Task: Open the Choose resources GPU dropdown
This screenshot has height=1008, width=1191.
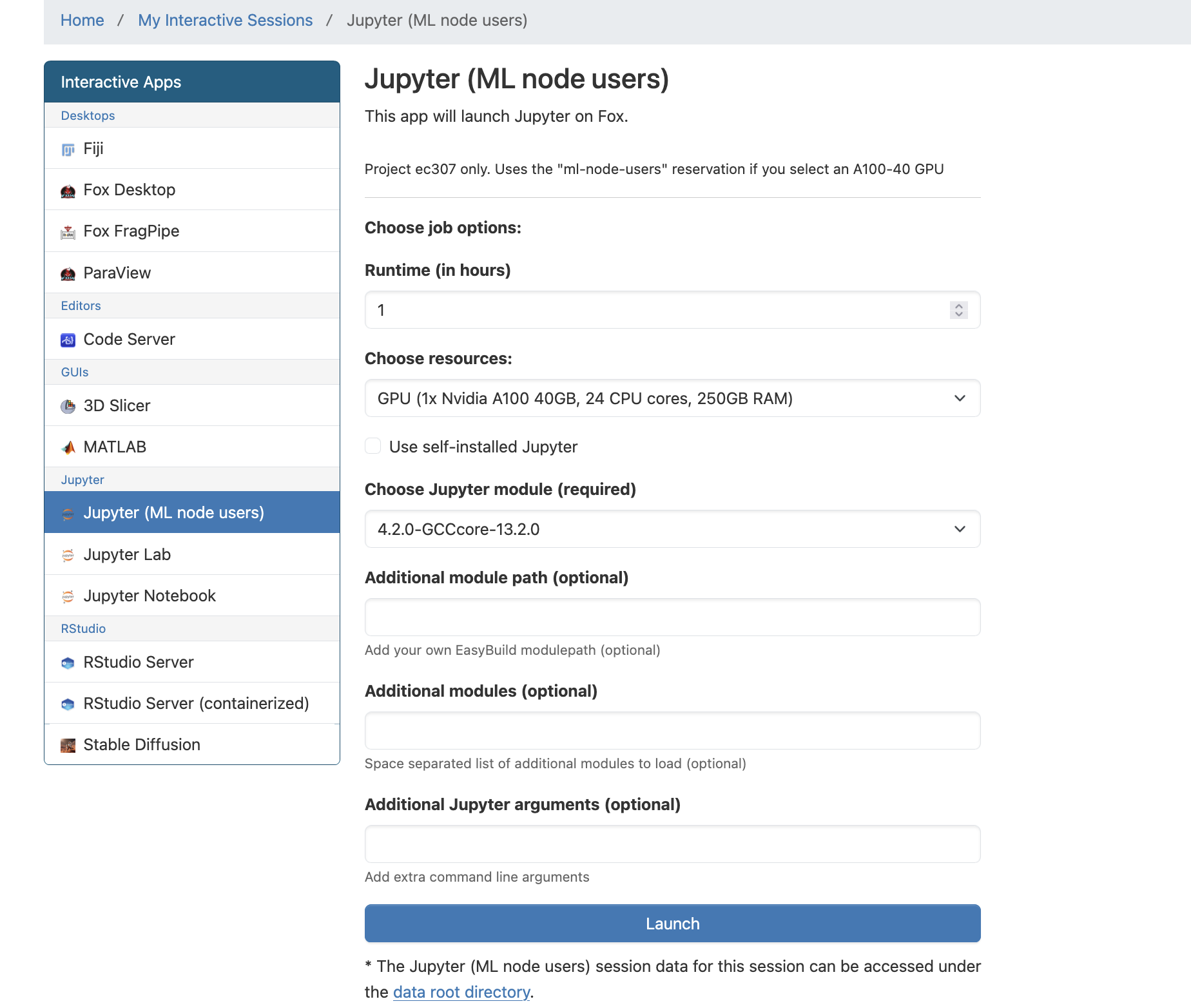Action: coord(672,398)
